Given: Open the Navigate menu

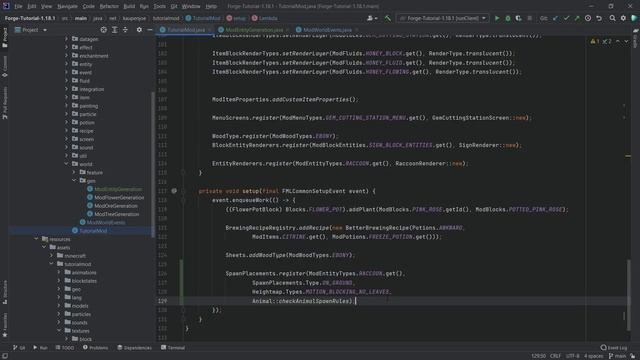Looking at the screenshot, I should [67, 7].
